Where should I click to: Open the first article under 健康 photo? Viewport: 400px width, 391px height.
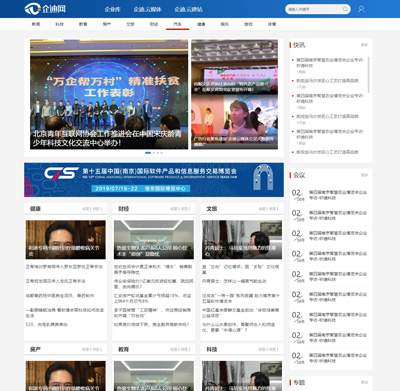(64, 267)
